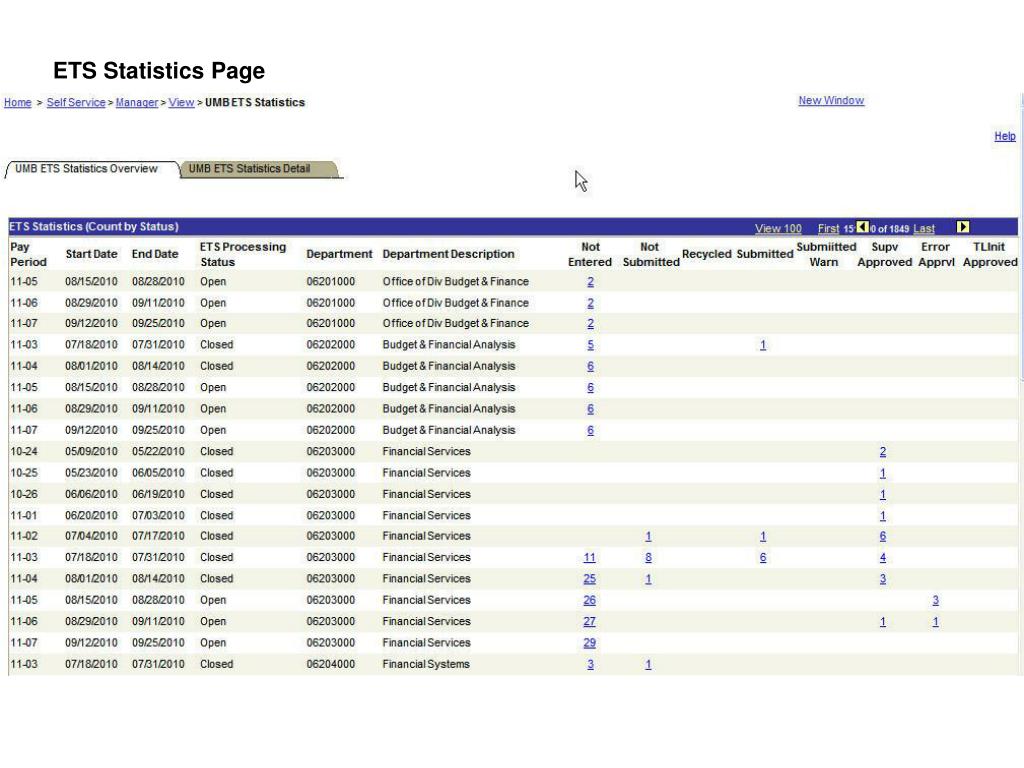Click Supv Approved count 2 for period 10-24
This screenshot has width=1024, height=768.
click(882, 452)
